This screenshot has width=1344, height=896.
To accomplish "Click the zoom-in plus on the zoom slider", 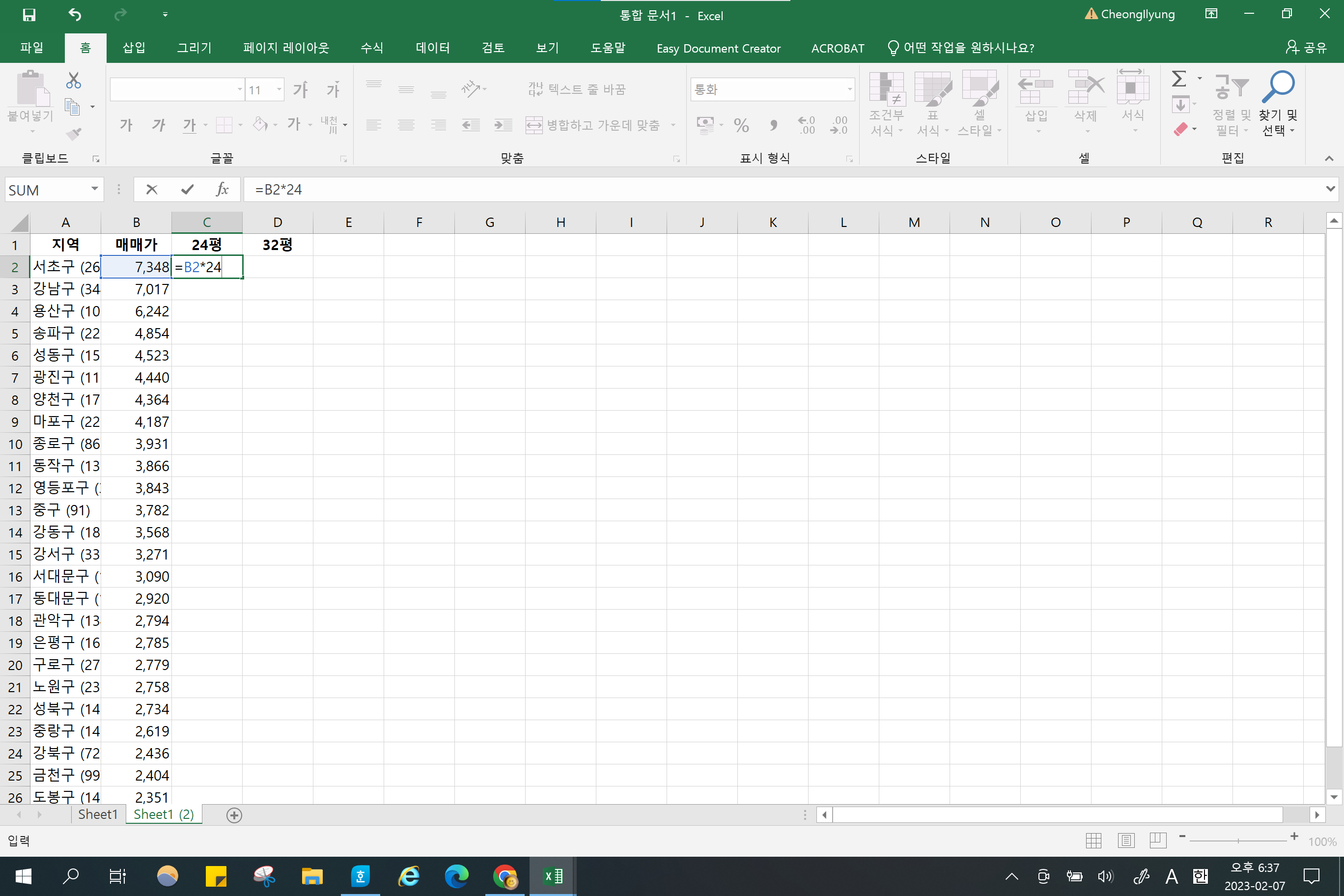I will [x=1294, y=837].
